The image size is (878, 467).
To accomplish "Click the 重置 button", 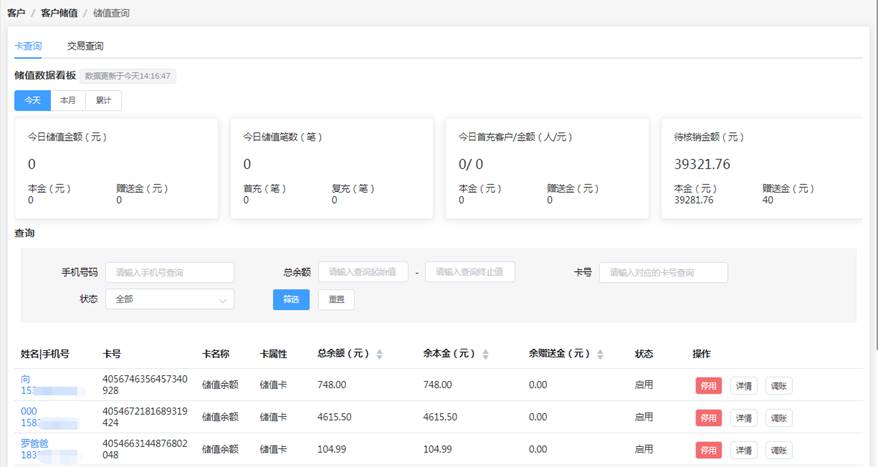I will click(337, 300).
